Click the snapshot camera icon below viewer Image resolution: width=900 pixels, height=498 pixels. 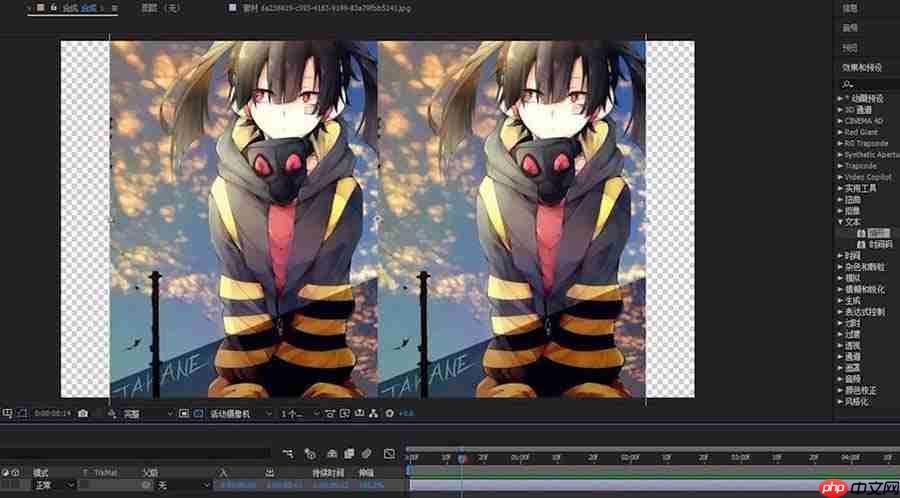coord(83,413)
